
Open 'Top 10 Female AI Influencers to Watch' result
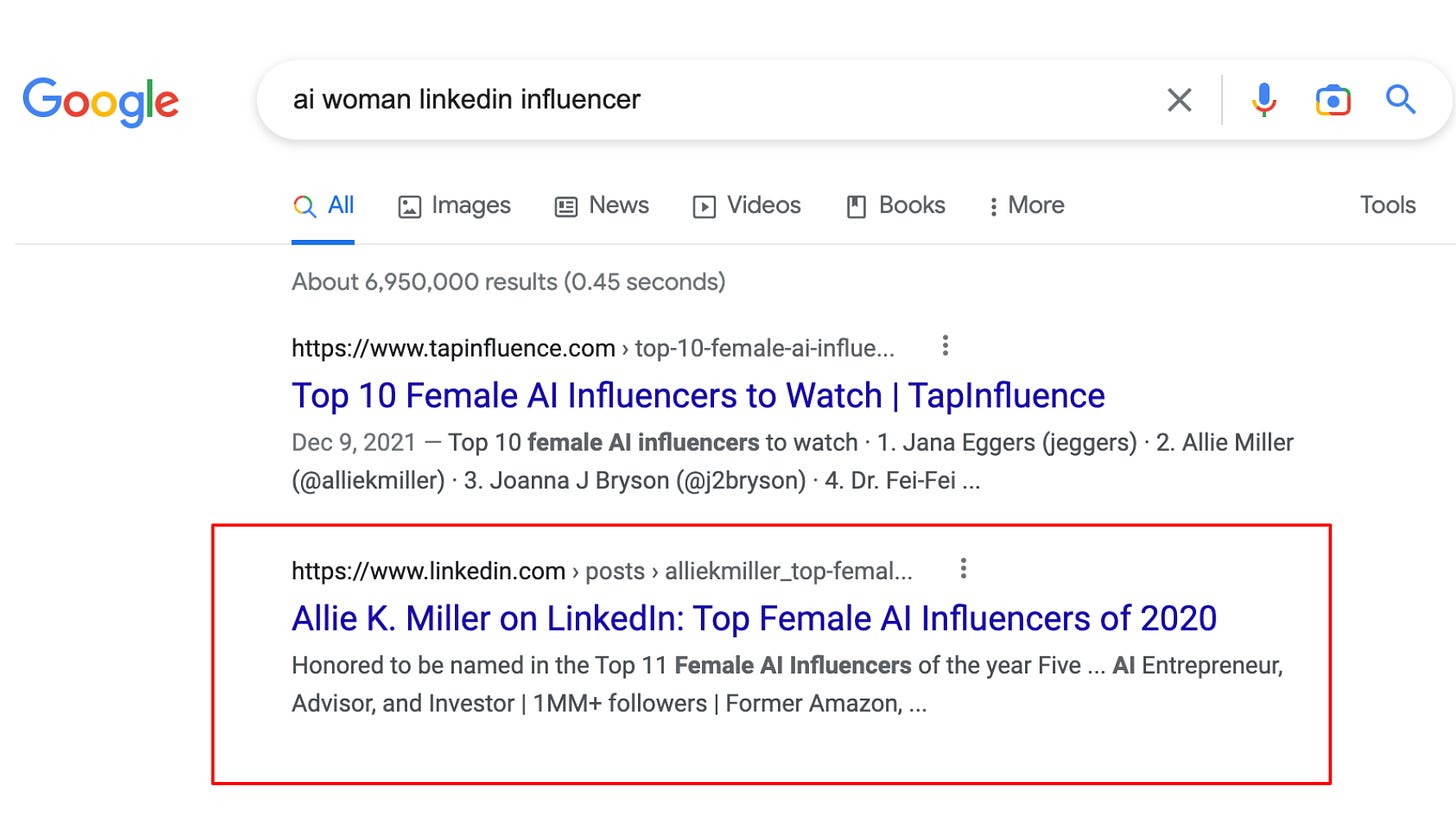(x=698, y=396)
